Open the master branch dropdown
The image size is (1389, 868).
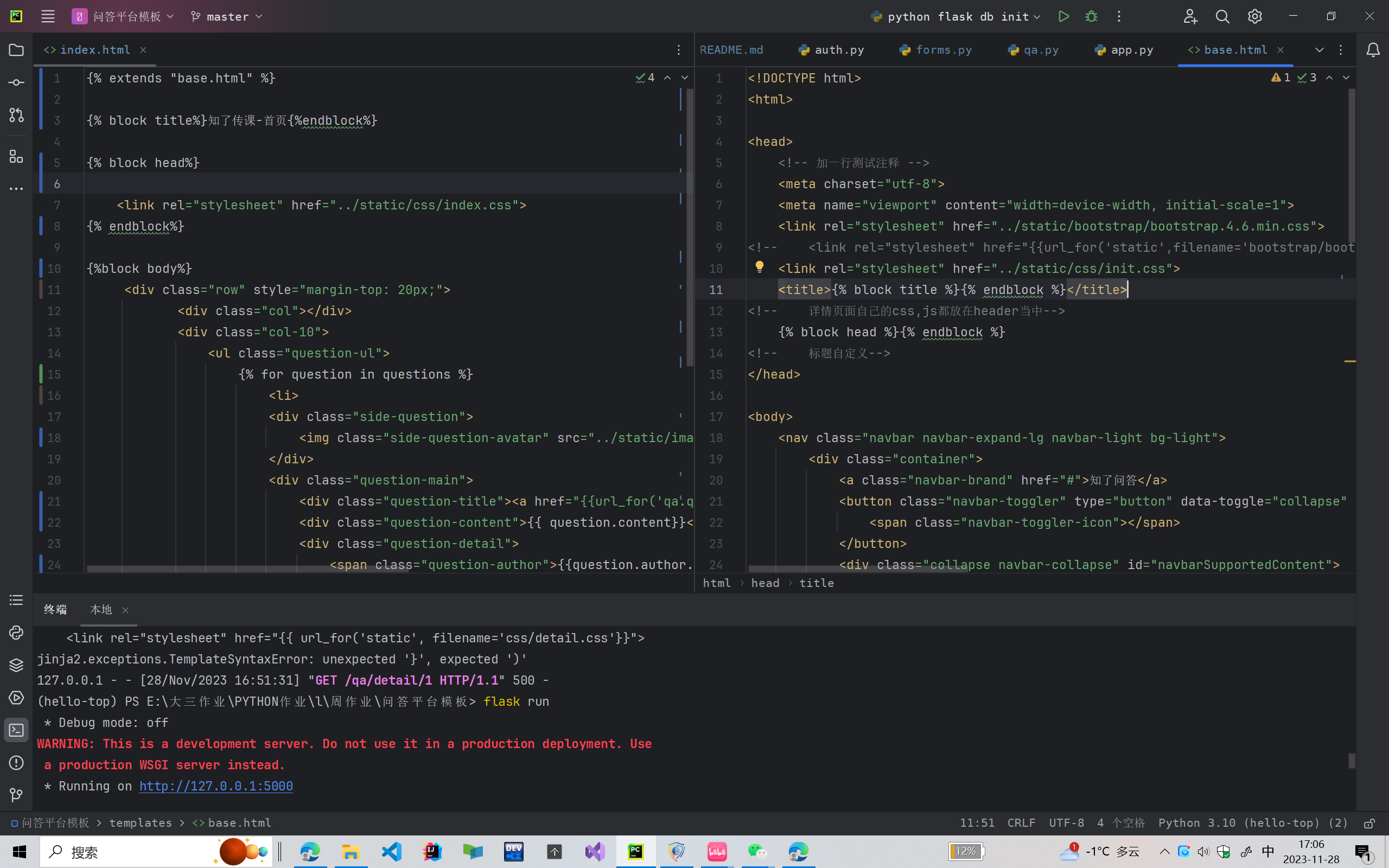click(x=227, y=17)
